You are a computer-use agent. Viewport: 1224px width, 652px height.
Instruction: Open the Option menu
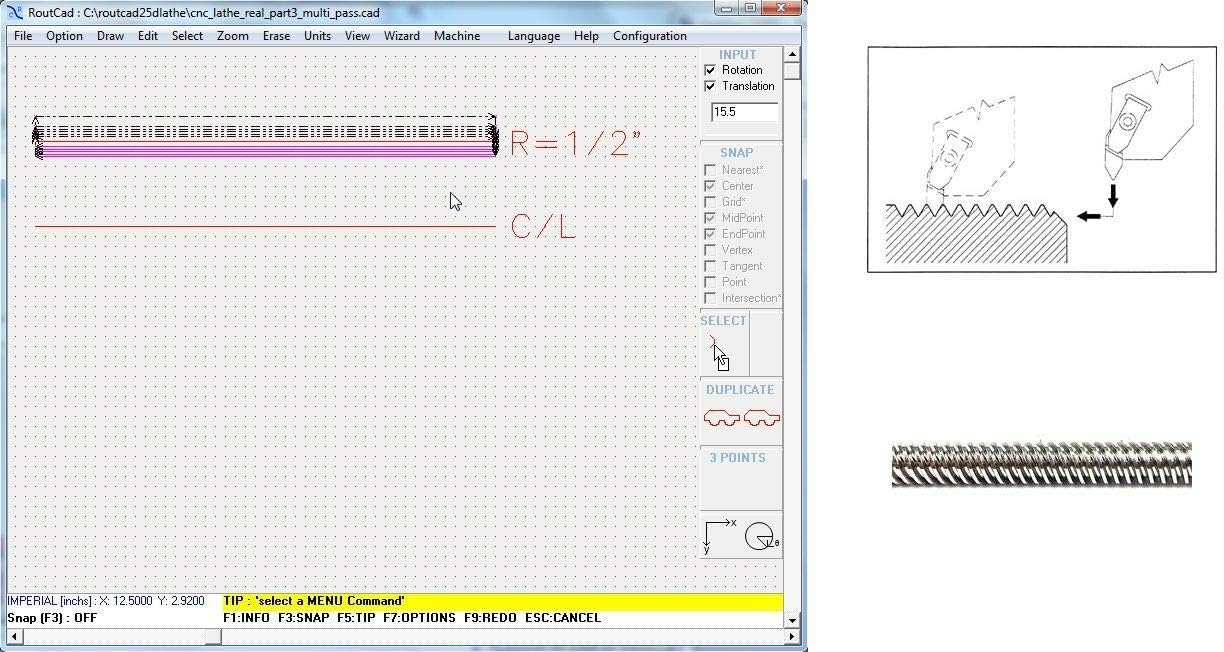point(64,36)
